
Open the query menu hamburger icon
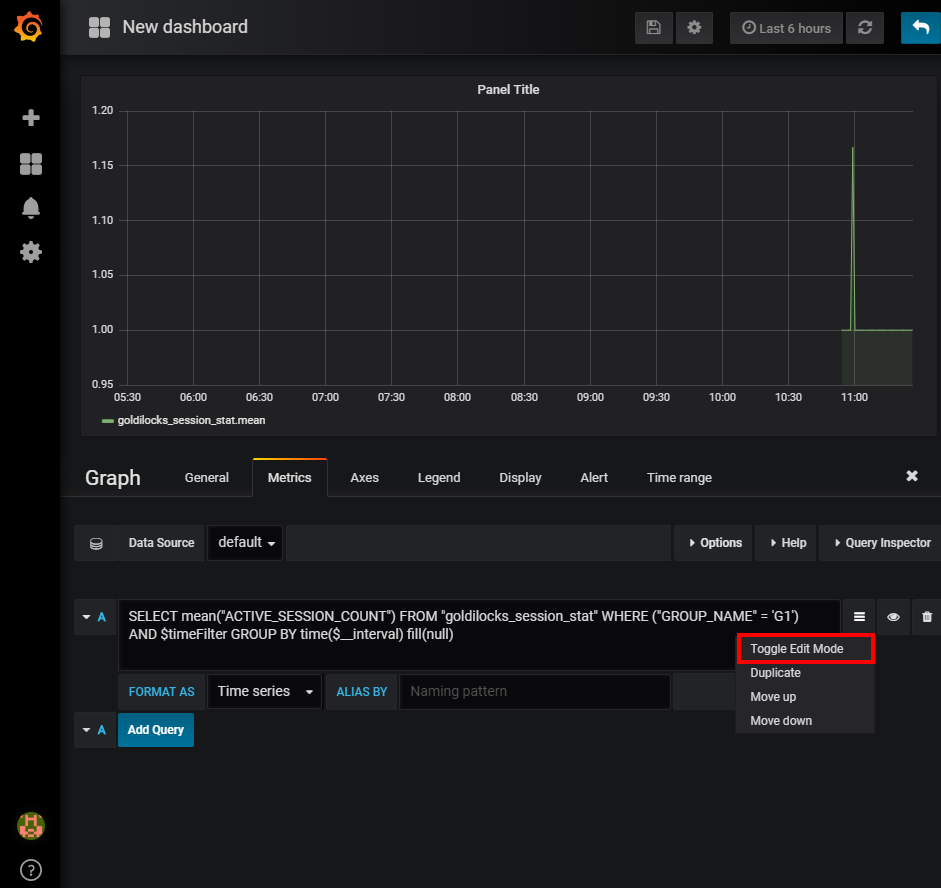pos(859,617)
